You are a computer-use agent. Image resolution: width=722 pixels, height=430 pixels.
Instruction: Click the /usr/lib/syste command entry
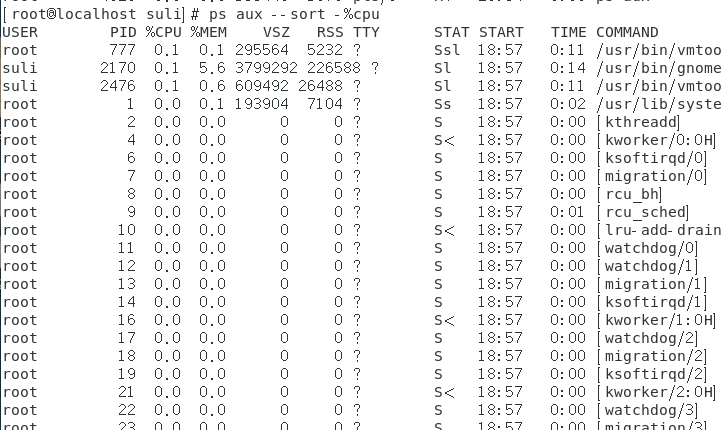click(x=659, y=104)
